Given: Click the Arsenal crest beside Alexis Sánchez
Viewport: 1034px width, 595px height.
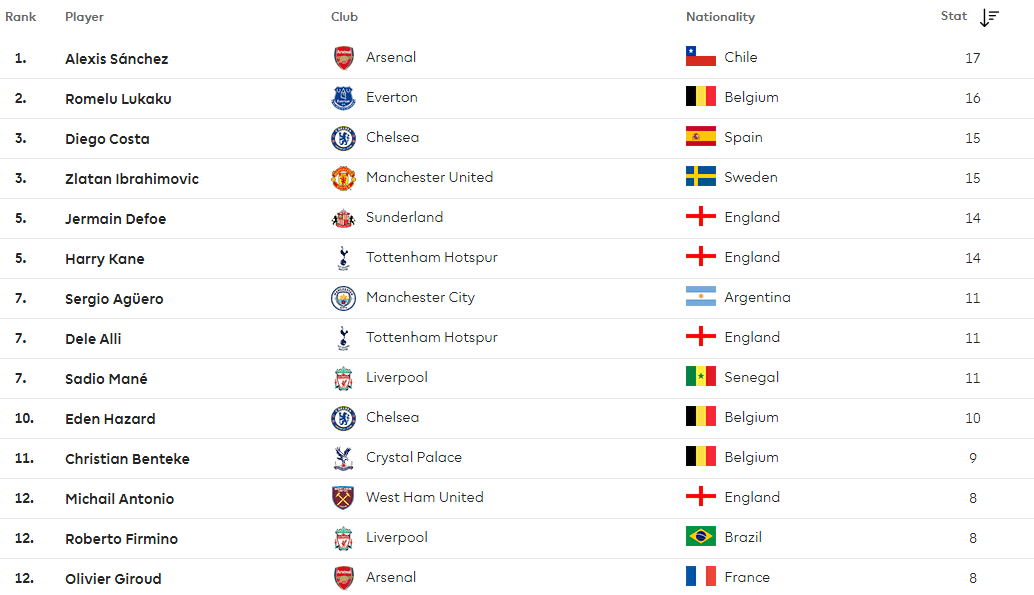Looking at the screenshot, I should (x=344, y=58).
